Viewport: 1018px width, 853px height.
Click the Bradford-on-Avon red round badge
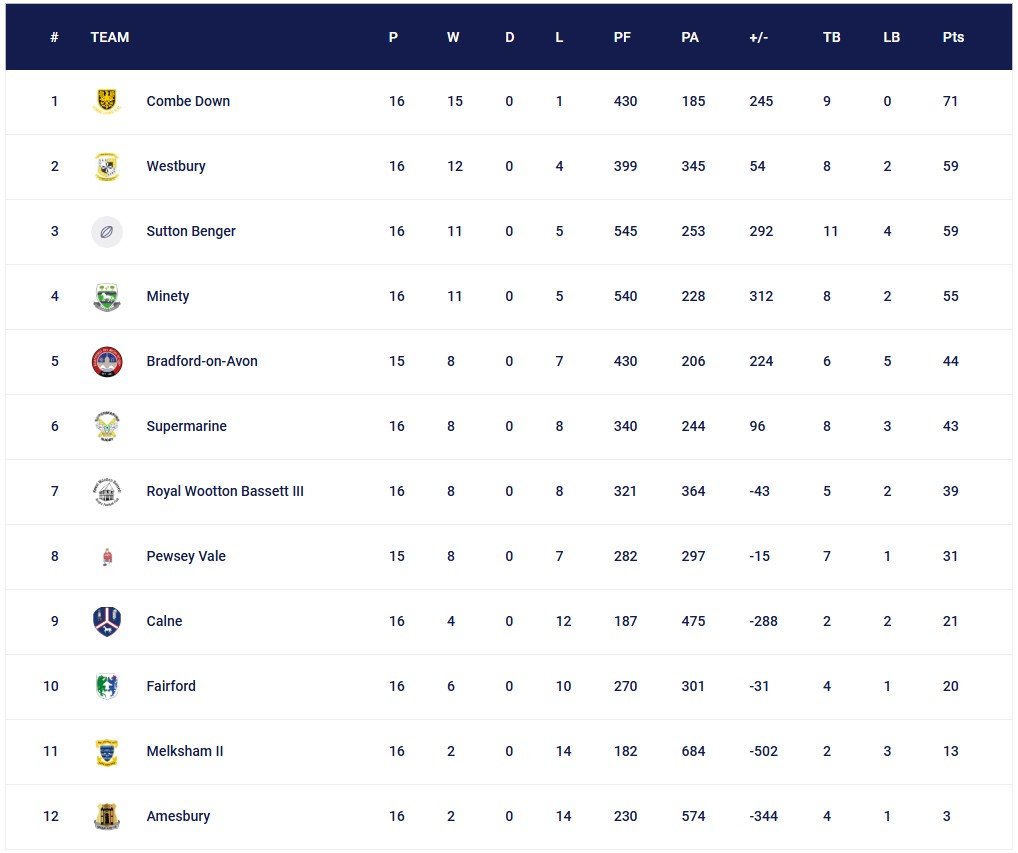[x=106, y=362]
